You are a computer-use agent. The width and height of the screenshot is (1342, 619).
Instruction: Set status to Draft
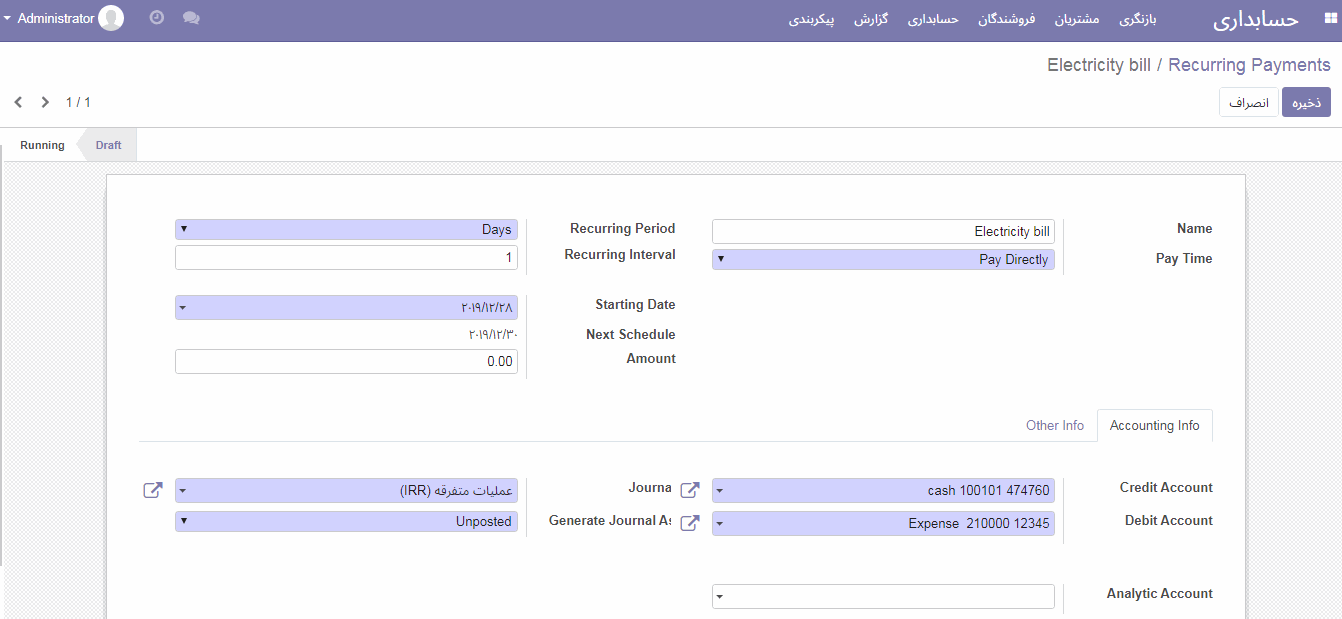pos(108,145)
